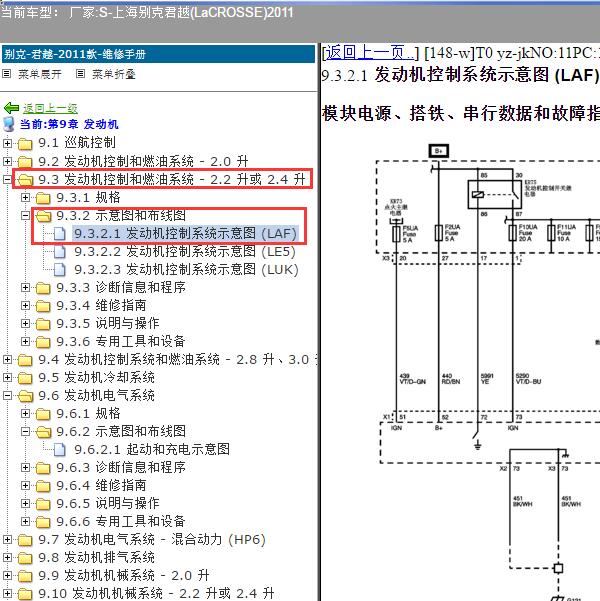Click folder icon of 9.2 发动机控制和燃油系统 2.0 升

tap(25, 162)
